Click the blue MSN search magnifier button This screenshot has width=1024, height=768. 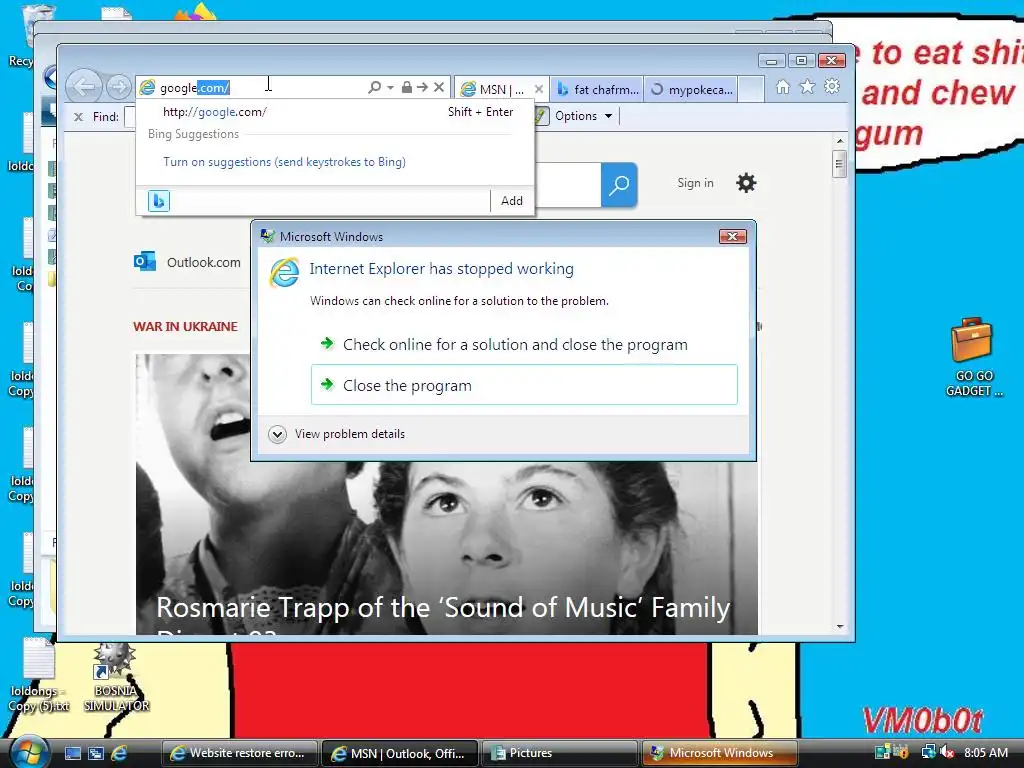[618, 185]
